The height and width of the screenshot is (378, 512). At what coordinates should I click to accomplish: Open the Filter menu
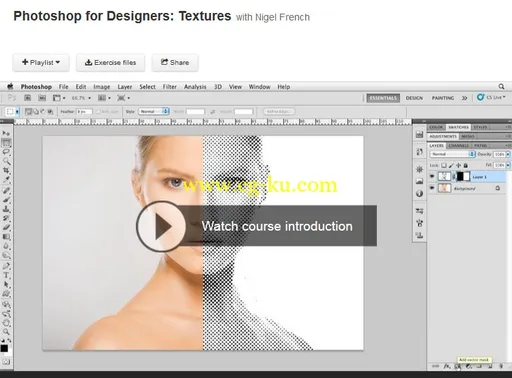(x=170, y=87)
